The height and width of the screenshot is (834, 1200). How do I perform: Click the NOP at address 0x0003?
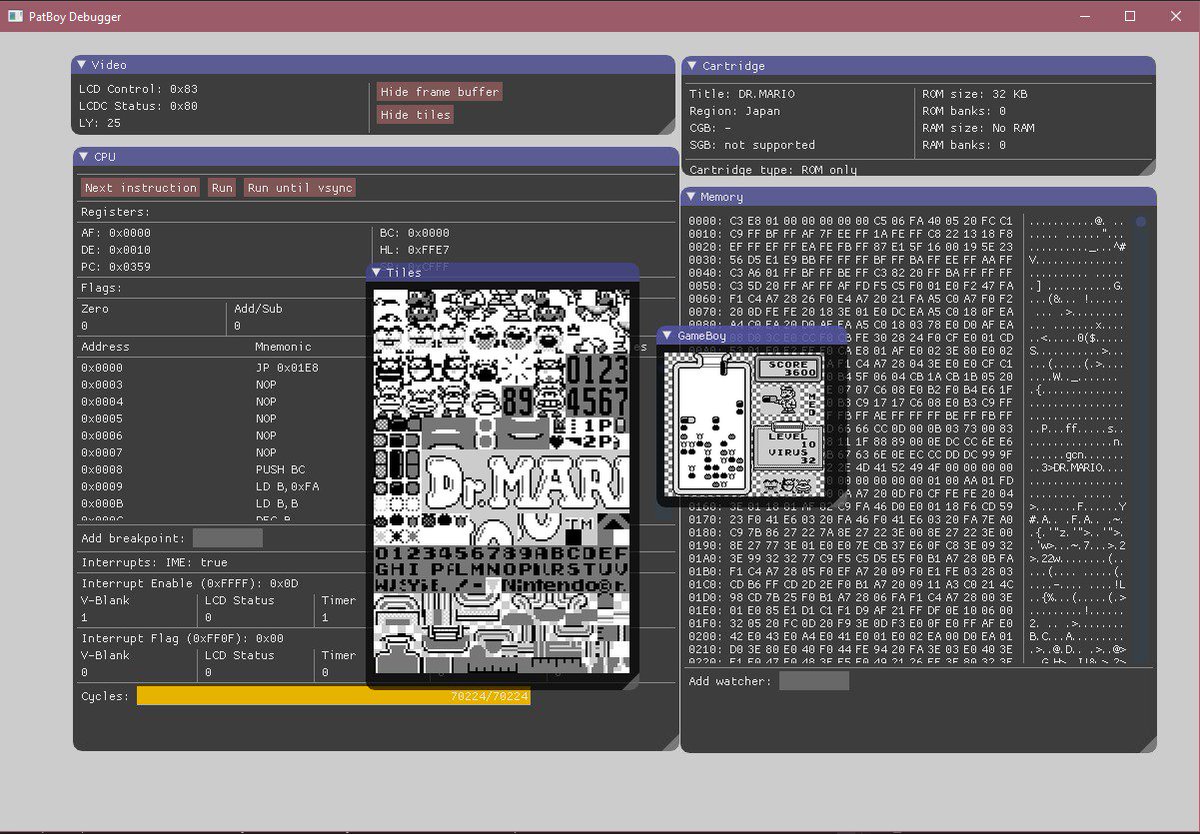click(x=266, y=385)
